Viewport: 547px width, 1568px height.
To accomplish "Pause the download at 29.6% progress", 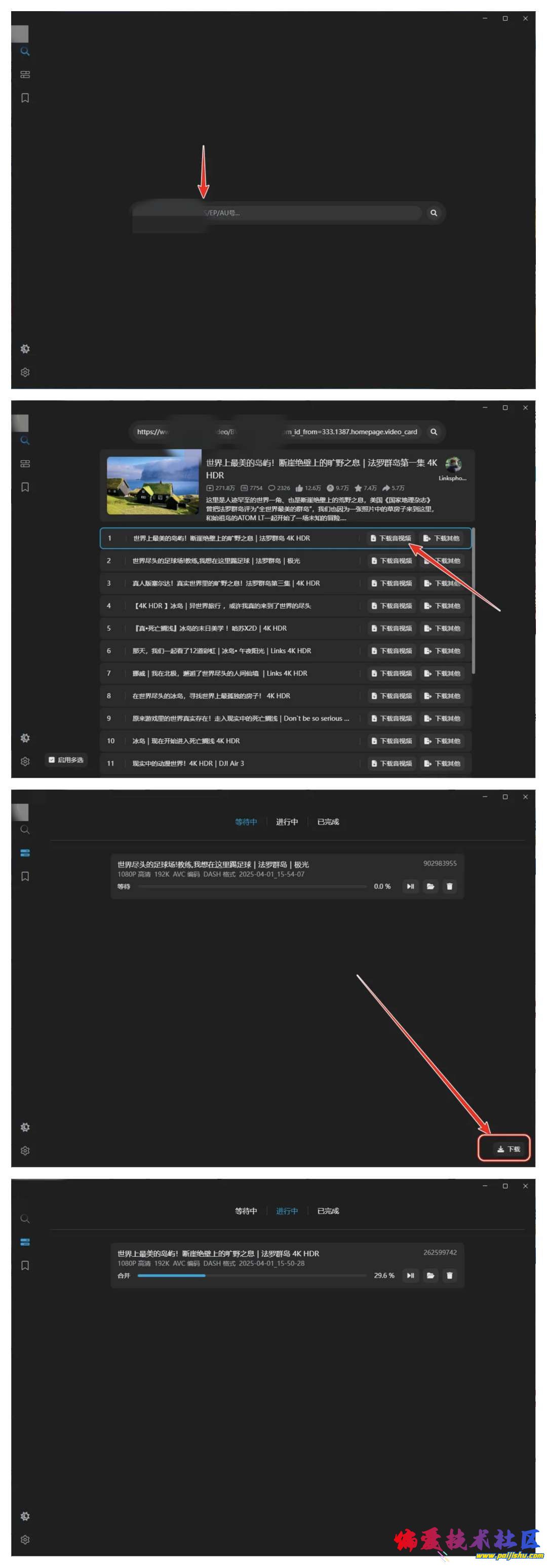I will coord(410,1275).
